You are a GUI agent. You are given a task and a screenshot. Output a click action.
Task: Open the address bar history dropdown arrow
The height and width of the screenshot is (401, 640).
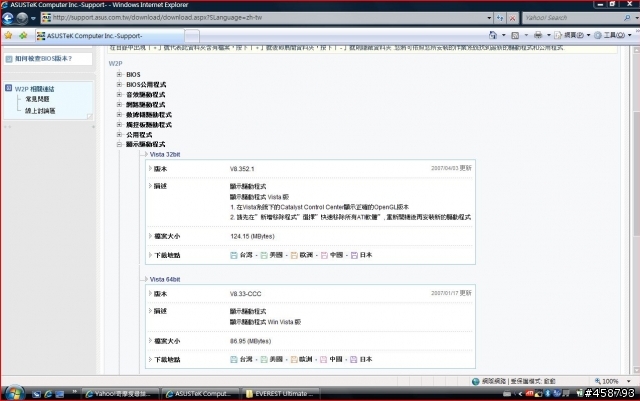[489, 18]
